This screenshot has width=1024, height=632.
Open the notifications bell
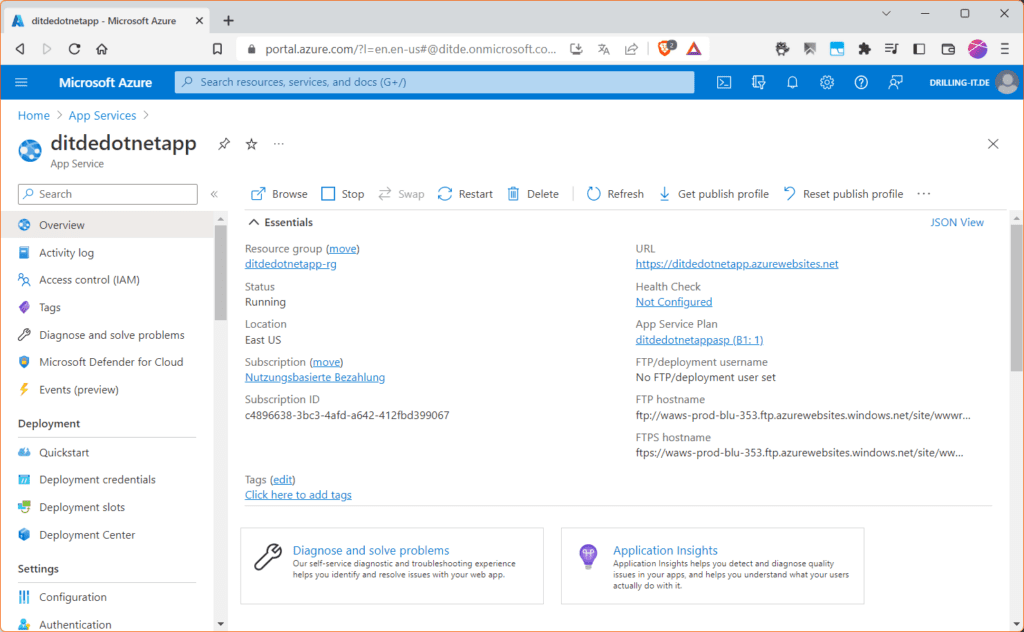click(792, 82)
